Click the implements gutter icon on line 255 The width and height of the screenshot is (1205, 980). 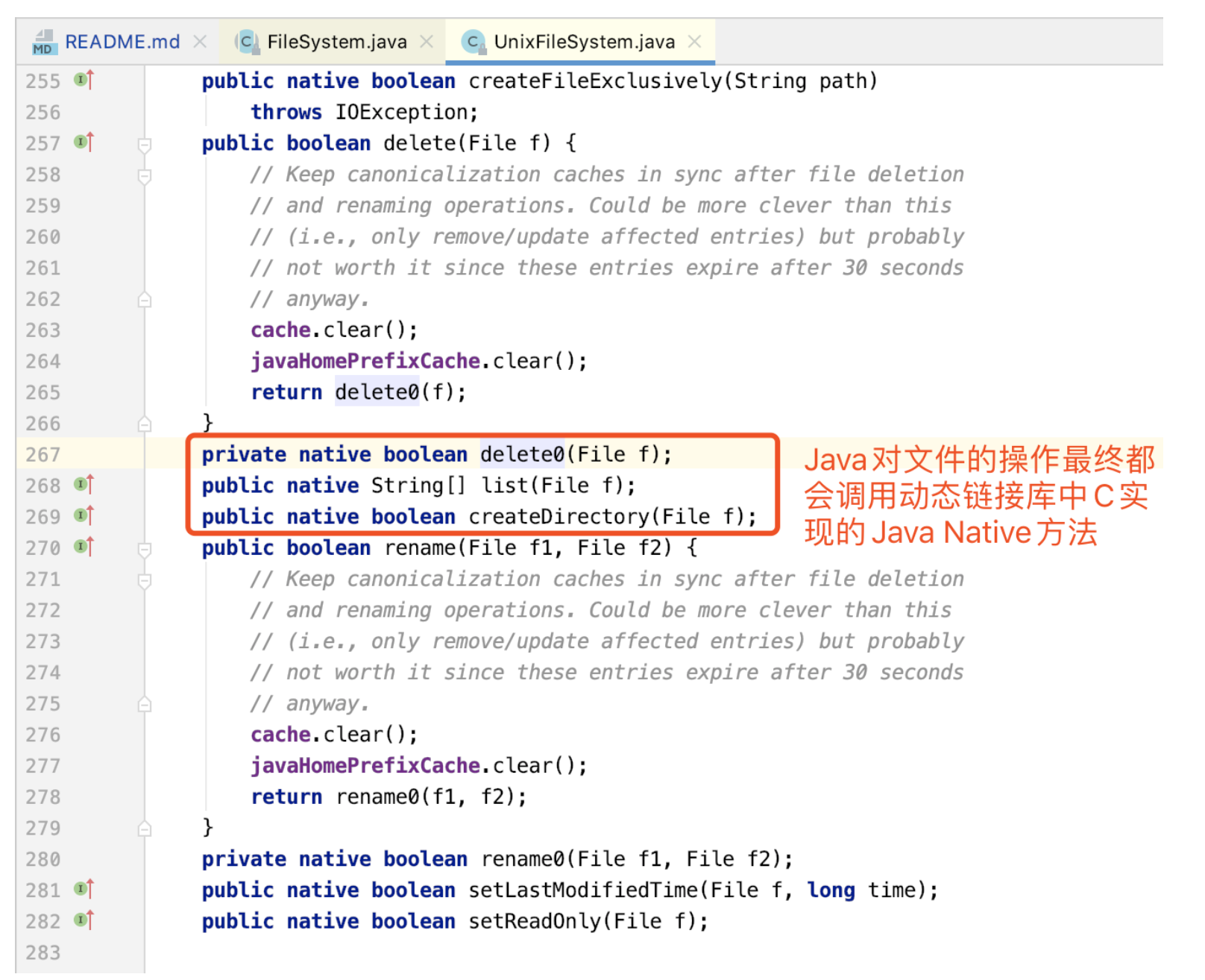(84, 80)
